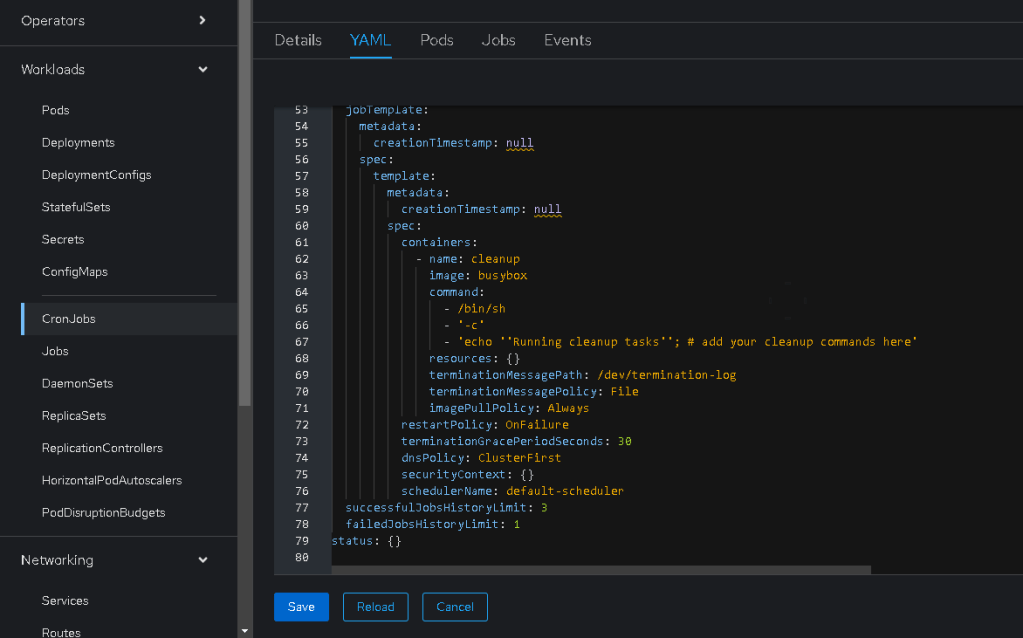The width and height of the screenshot is (1023, 638).
Task: Open the Operators navigation section
Action: tap(53, 20)
